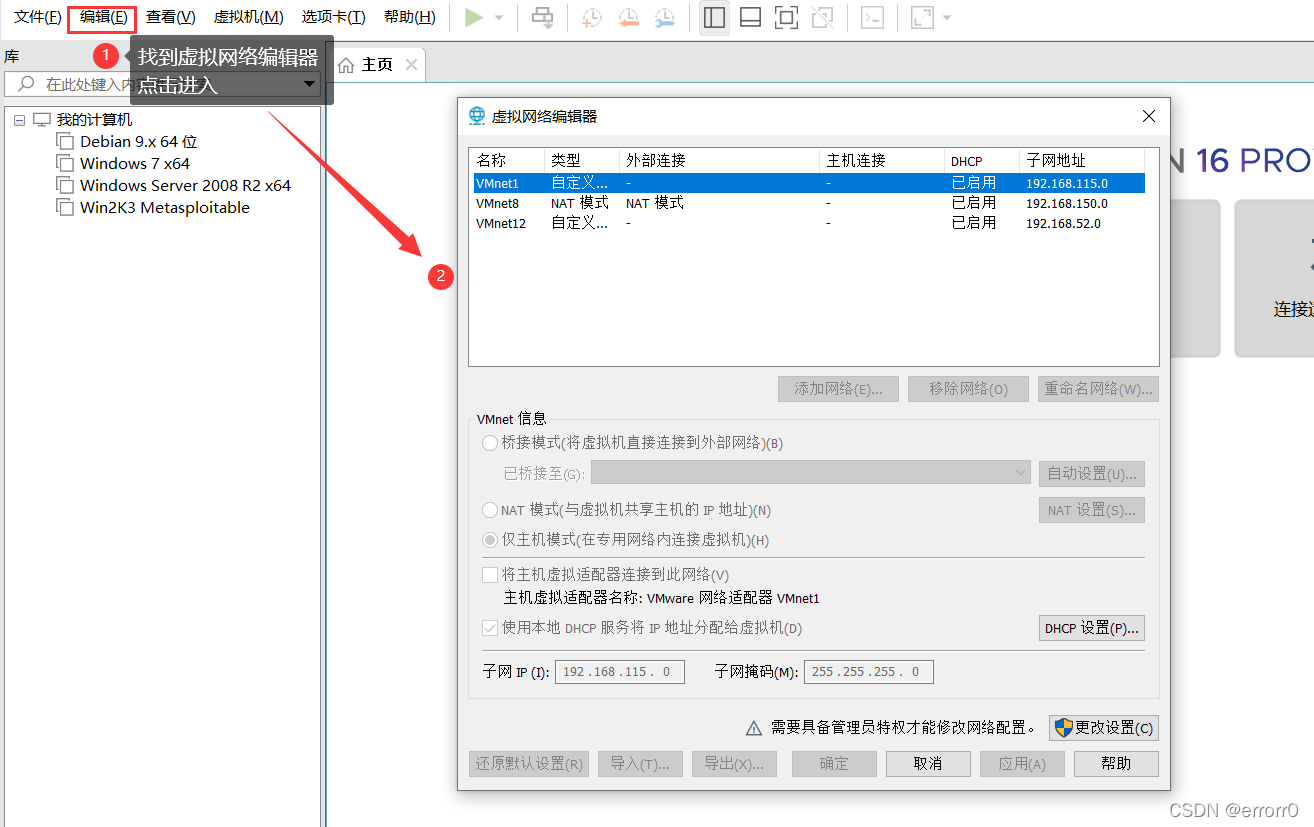Viewport: 1314px width, 827px height.
Task: Select the VMnet8 NAT row
Action: [x=808, y=203]
